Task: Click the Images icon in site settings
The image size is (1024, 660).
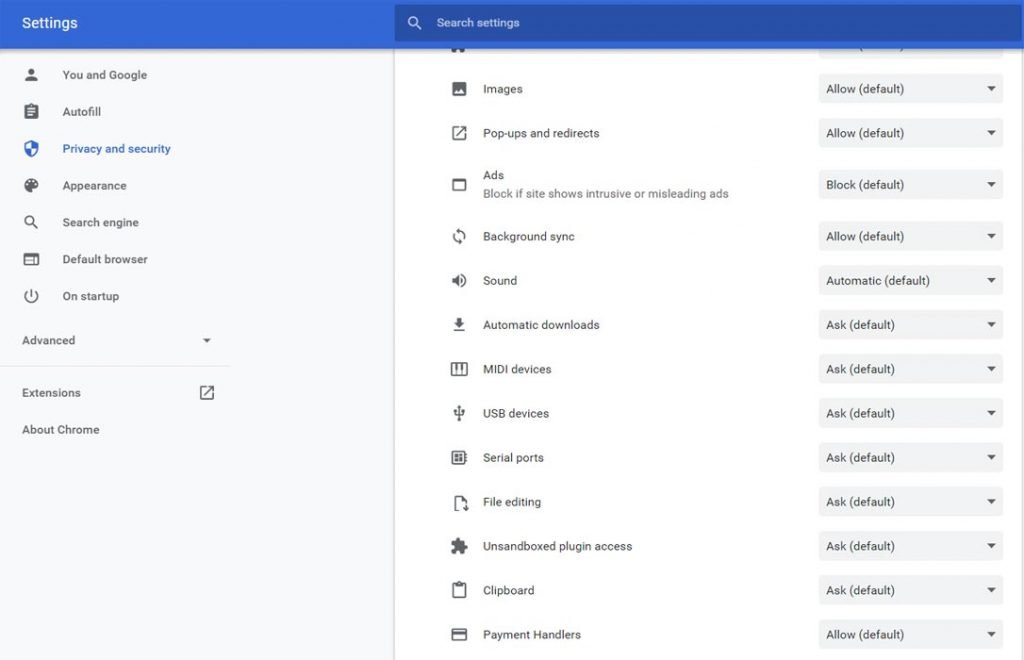Action: coord(459,89)
